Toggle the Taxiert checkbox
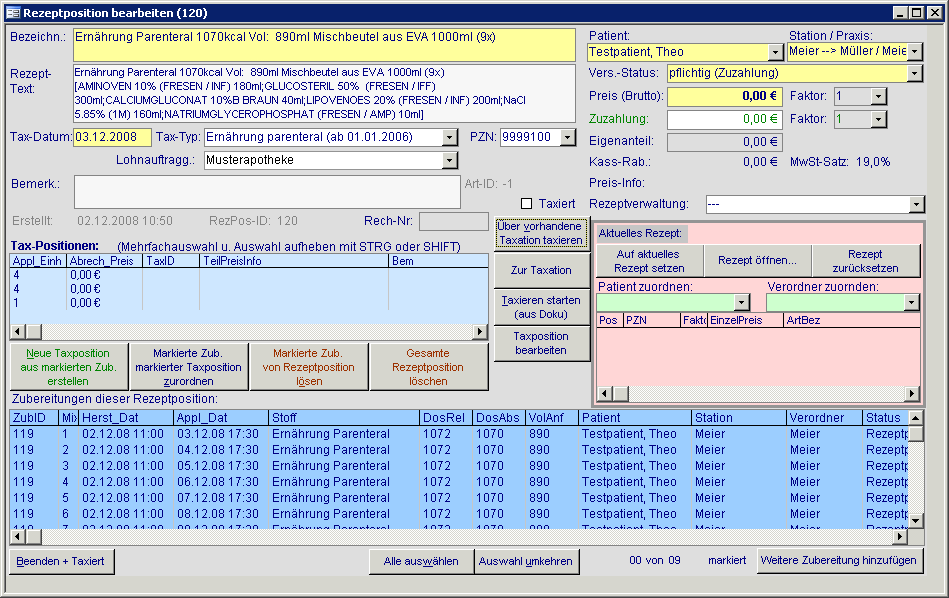Image resolution: width=949 pixels, height=598 pixels. (x=527, y=204)
